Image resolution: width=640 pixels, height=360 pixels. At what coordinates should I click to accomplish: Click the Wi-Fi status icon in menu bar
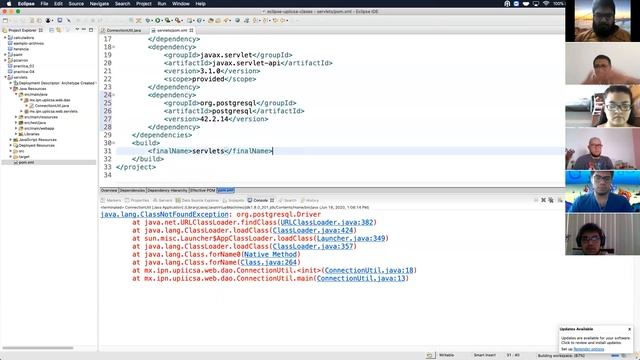coord(546,4)
